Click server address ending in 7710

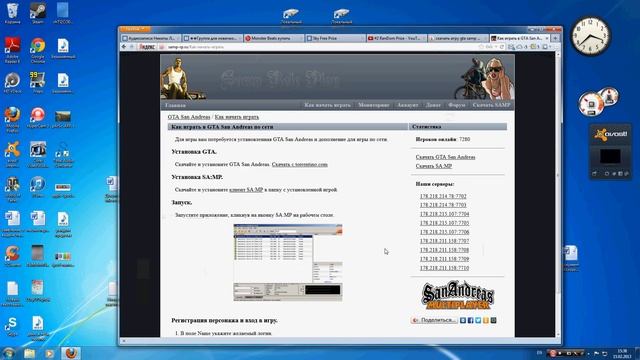[x=444, y=268]
